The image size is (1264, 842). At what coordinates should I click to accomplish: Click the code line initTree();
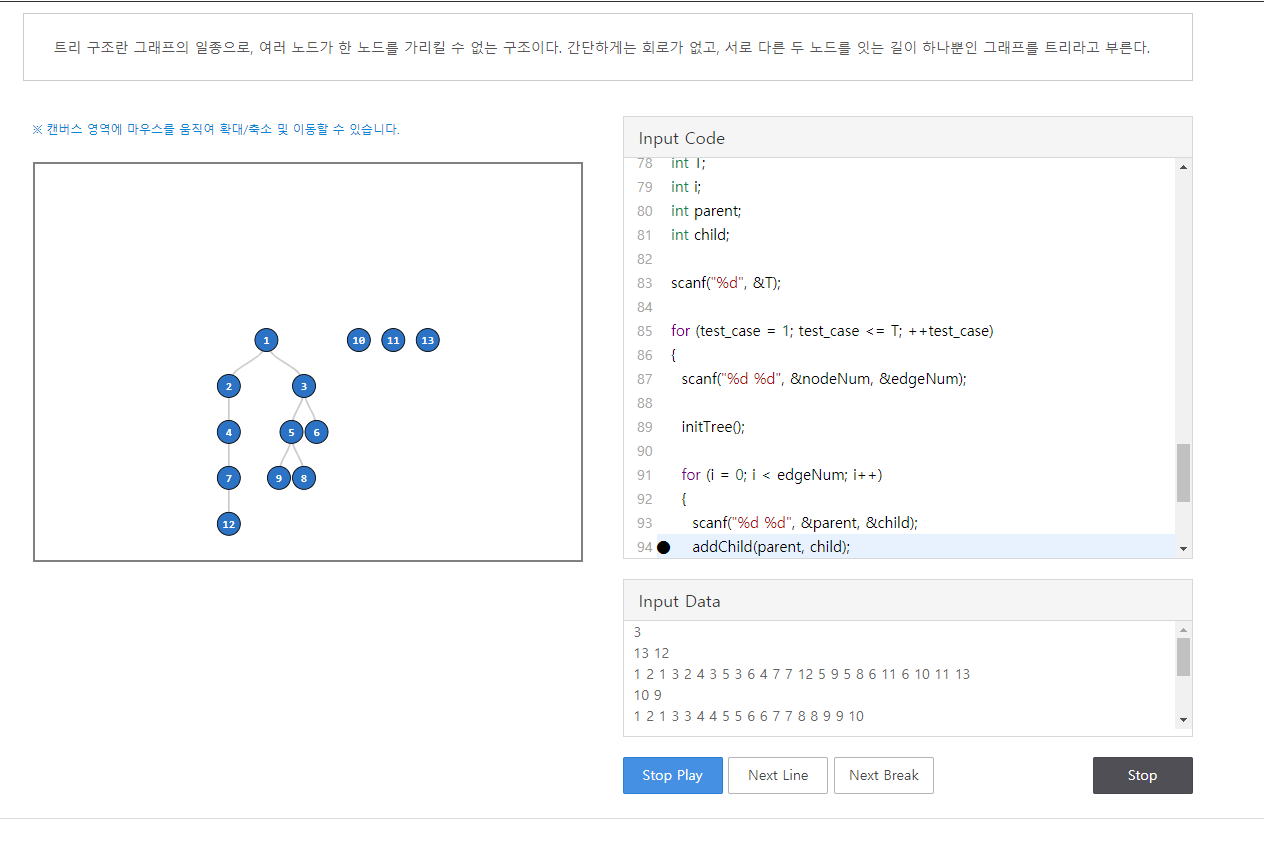coord(713,427)
